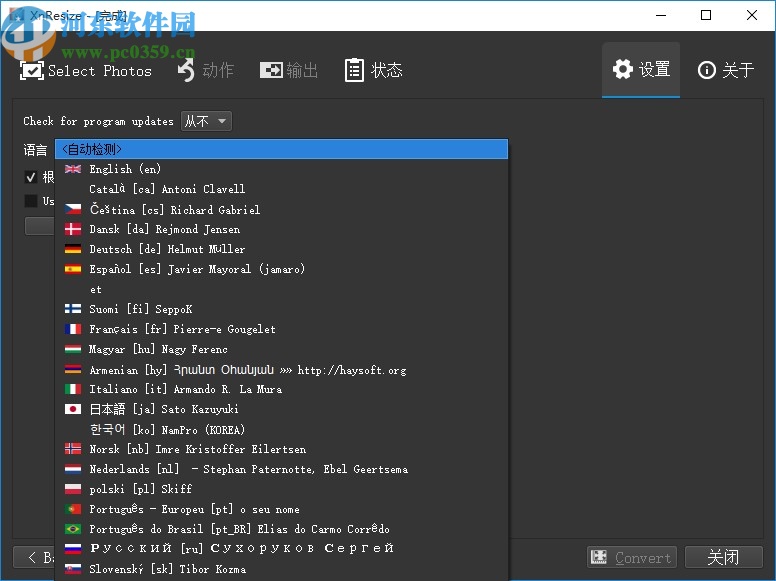Choose 한국어 [ko] NamPro
The width and height of the screenshot is (776, 581).
(281, 429)
